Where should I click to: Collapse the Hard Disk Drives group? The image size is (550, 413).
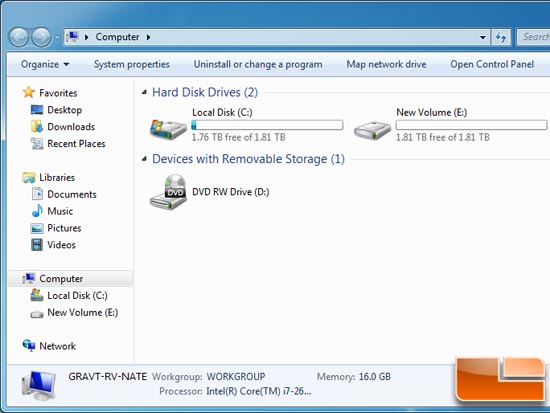144,92
